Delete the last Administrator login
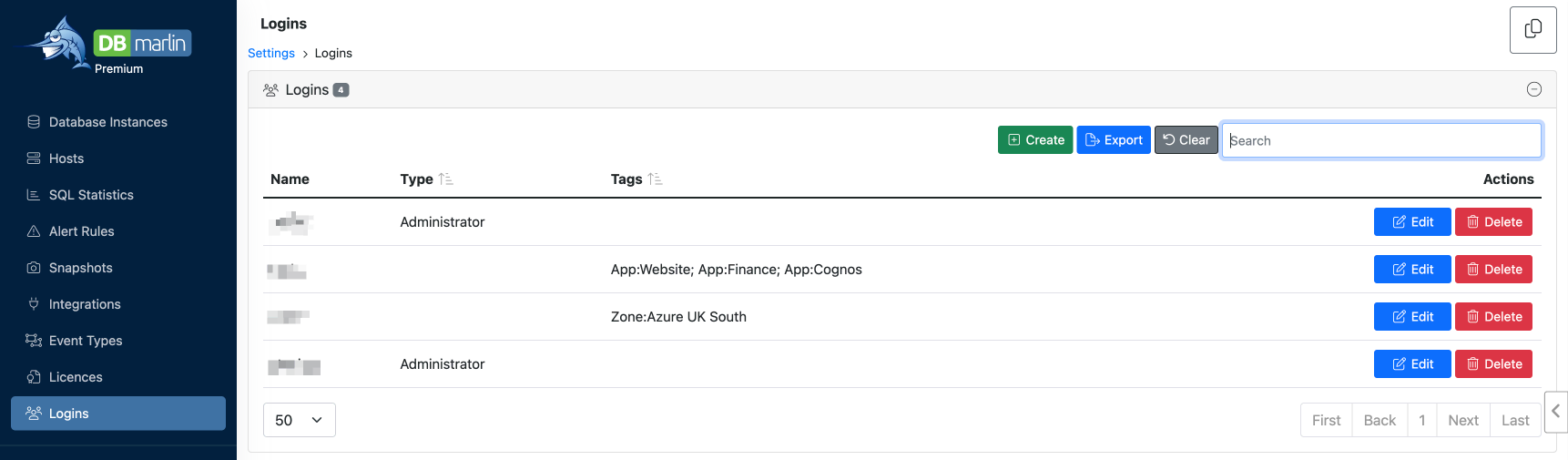This screenshot has width=1568, height=460. coord(1493,364)
